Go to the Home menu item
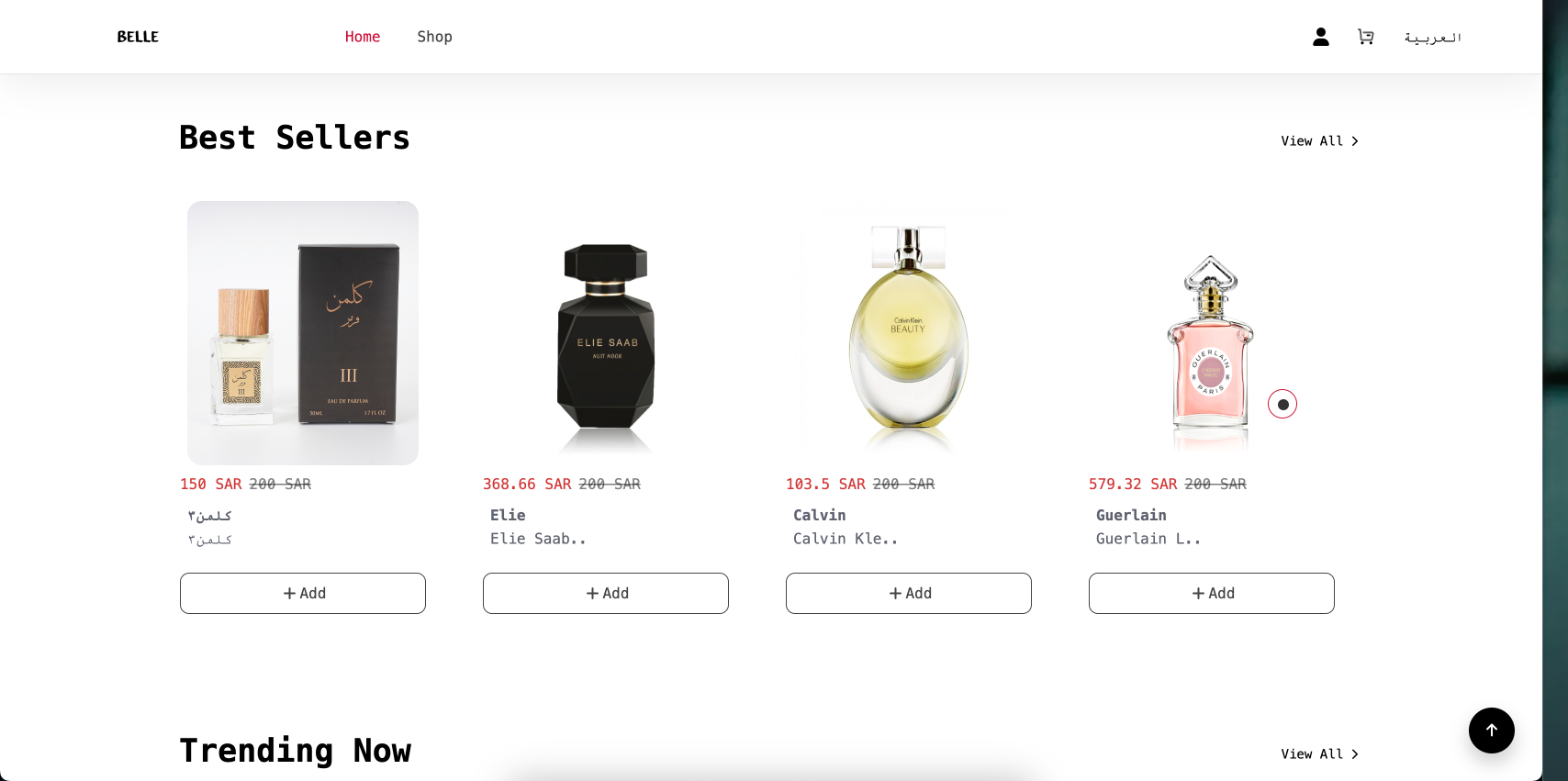Viewport: 1568px width, 781px height. tap(363, 37)
